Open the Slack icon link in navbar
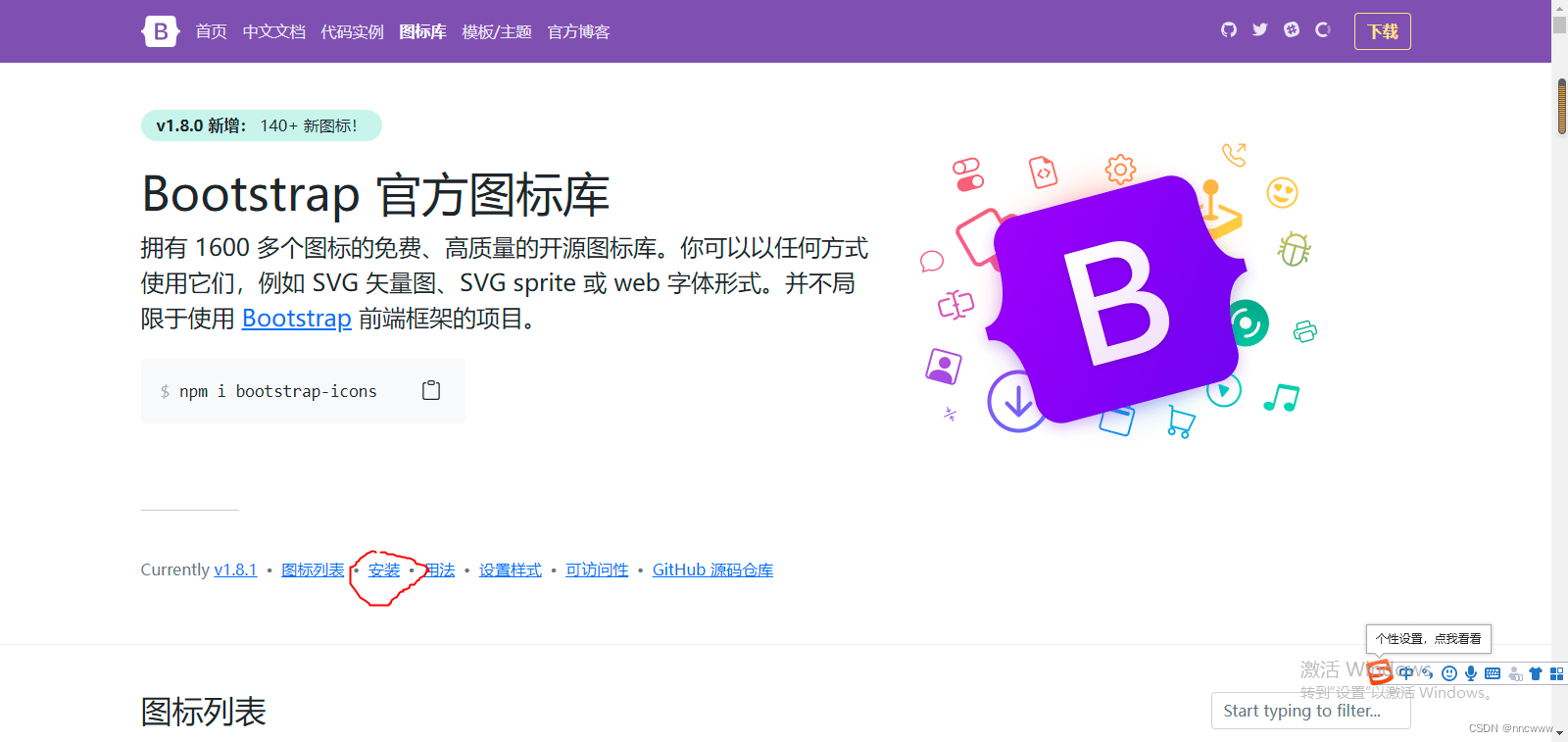Screen dimensions: 1568x742 click(x=1292, y=29)
